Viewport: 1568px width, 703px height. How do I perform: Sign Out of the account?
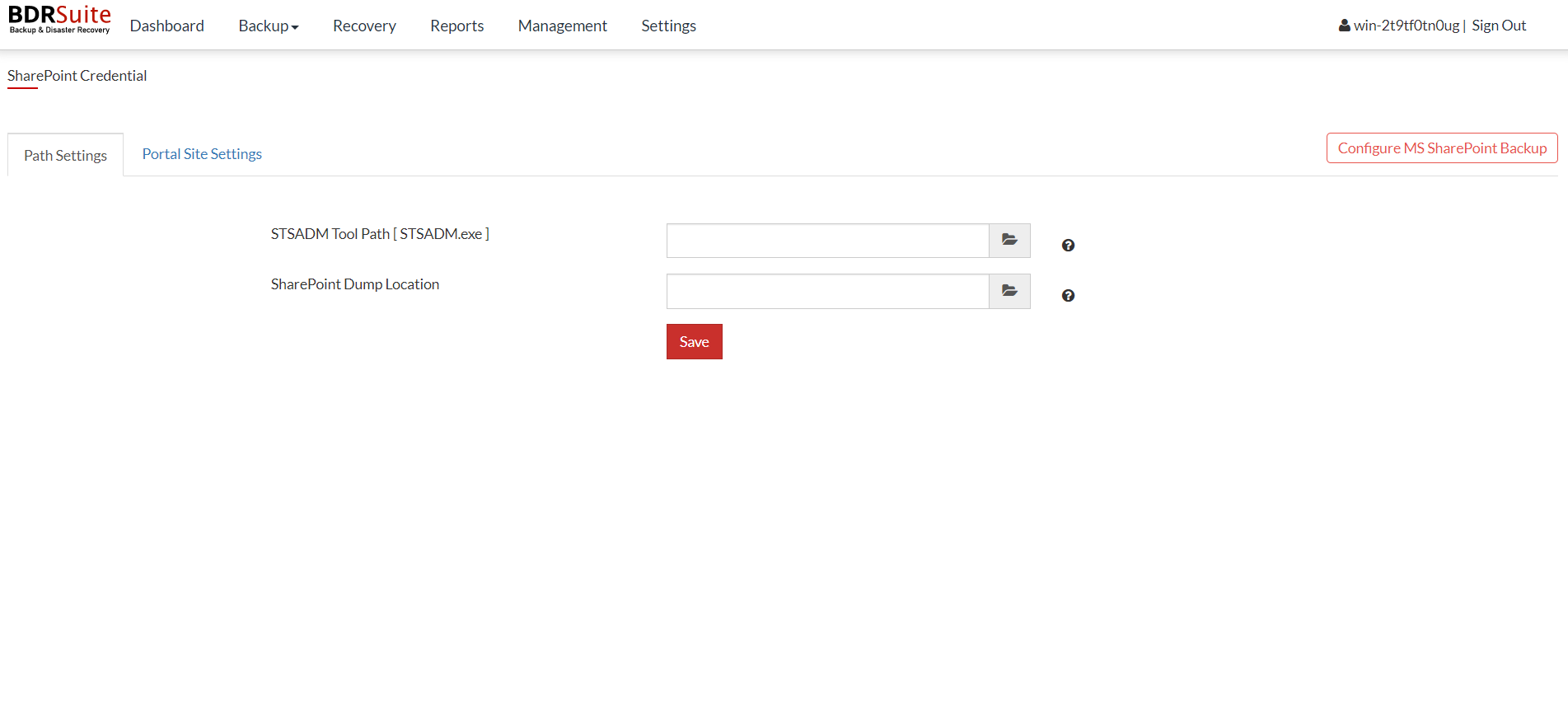[x=1499, y=26]
